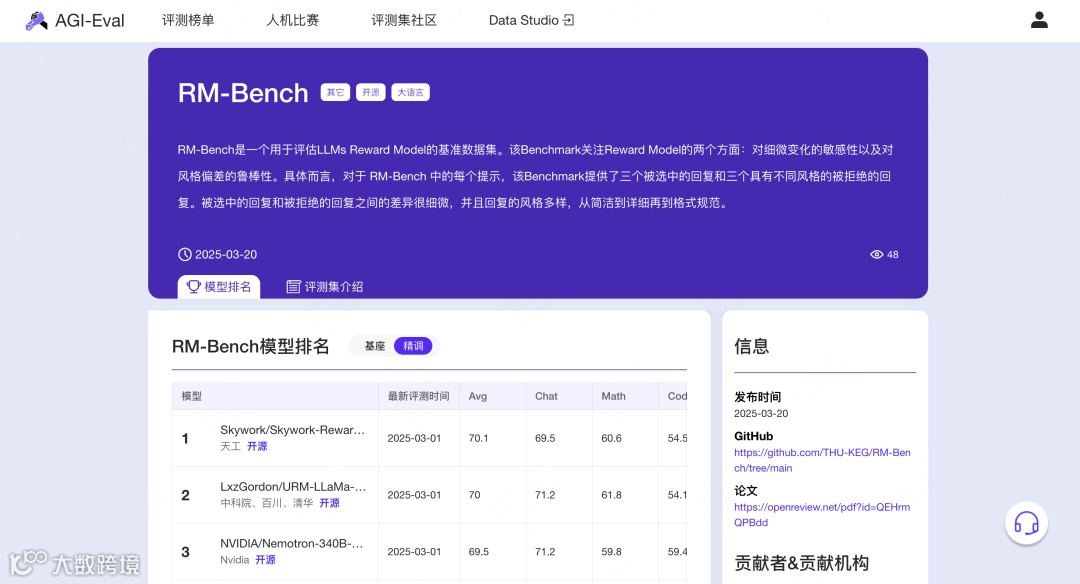Open the Skywork/Skywork-Rewar… model entry

point(292,430)
